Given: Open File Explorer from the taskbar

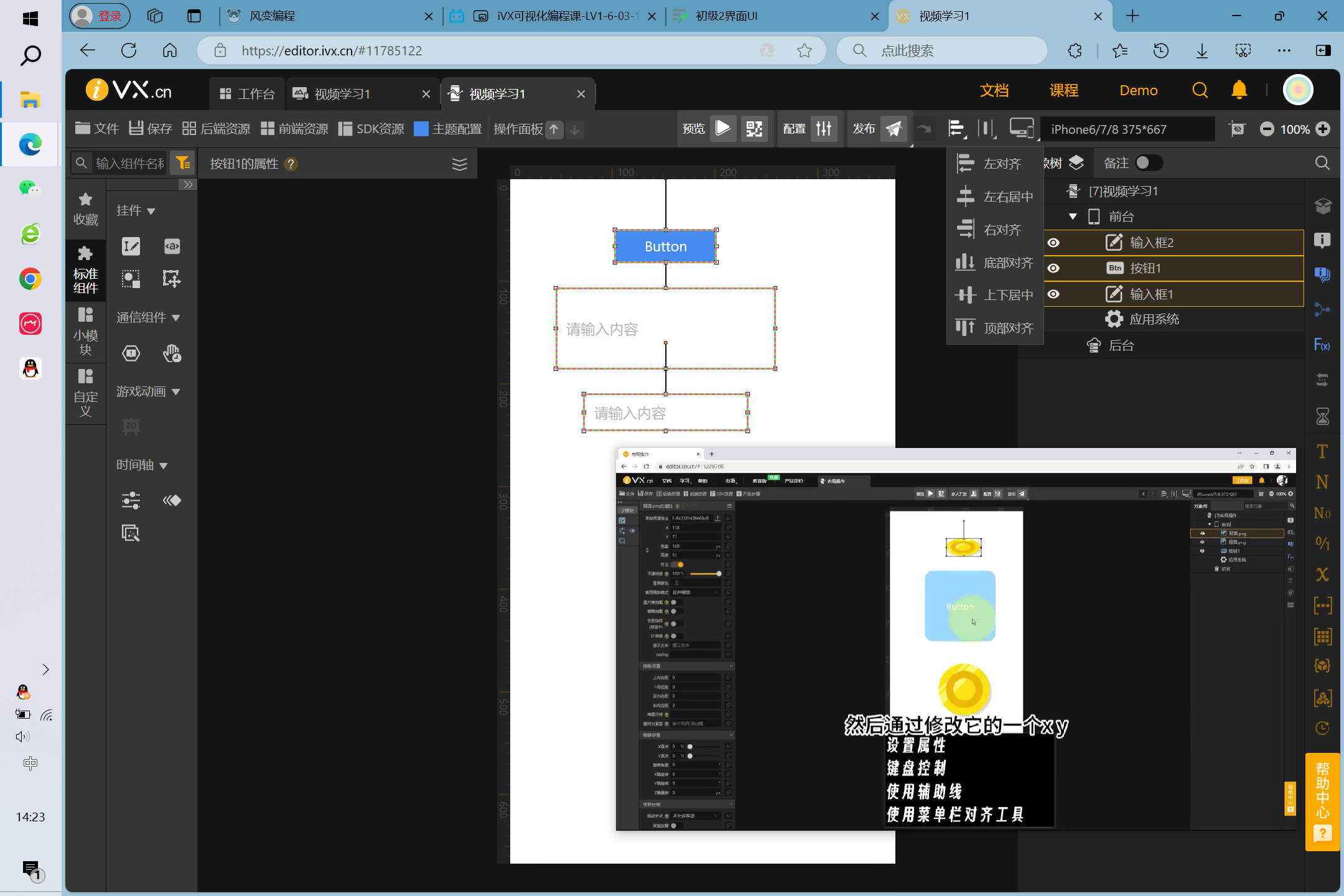Looking at the screenshot, I should tap(30, 100).
